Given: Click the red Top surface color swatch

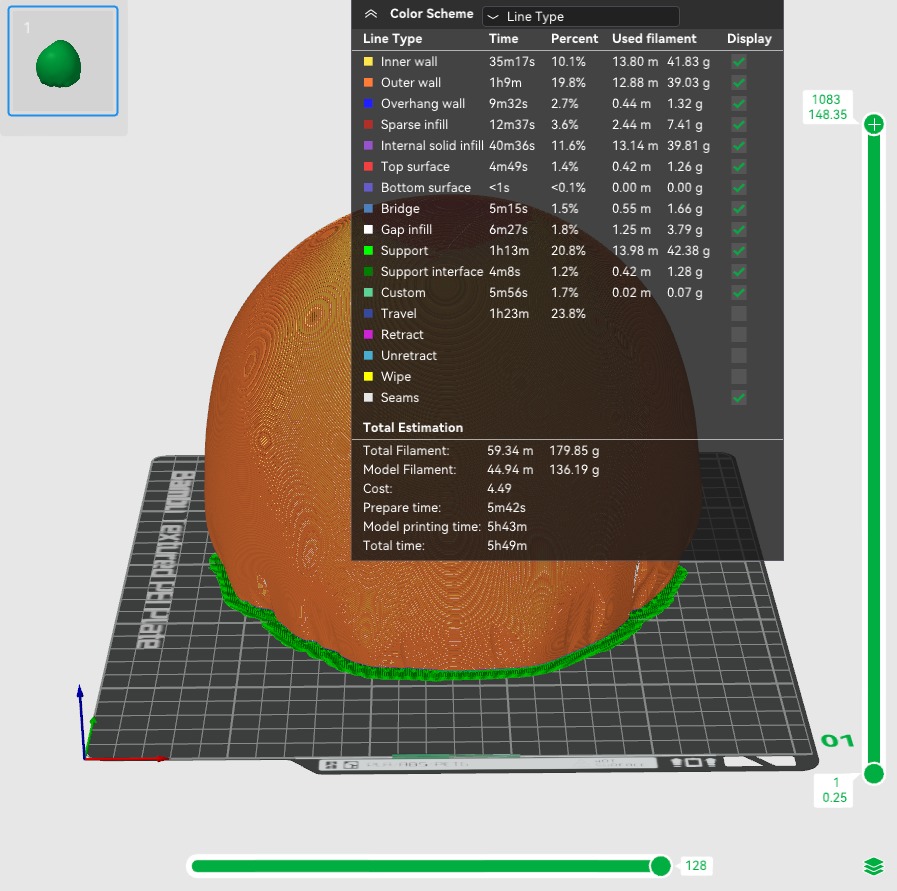Looking at the screenshot, I should 368,167.
